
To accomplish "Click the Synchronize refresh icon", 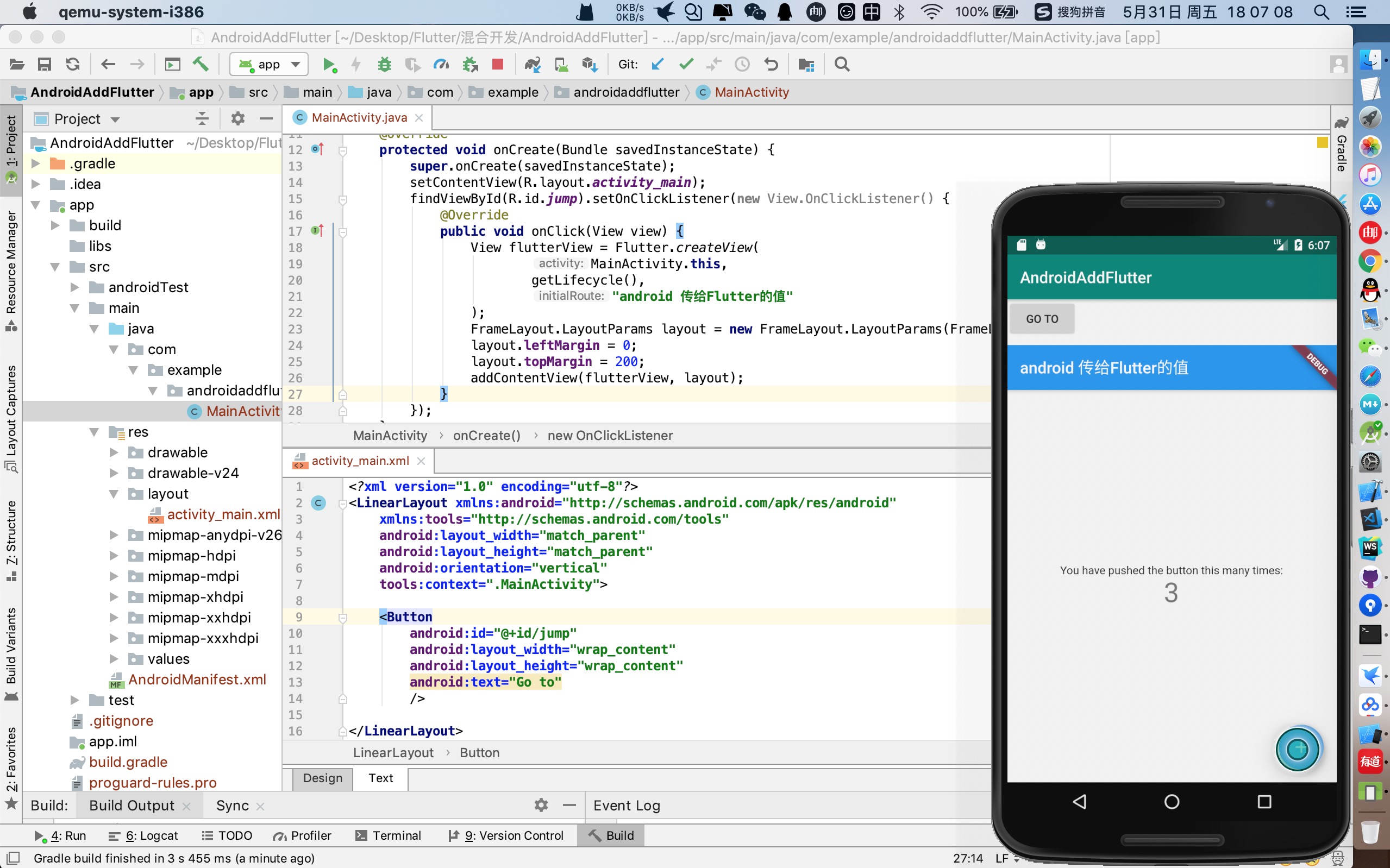I will coord(72,64).
